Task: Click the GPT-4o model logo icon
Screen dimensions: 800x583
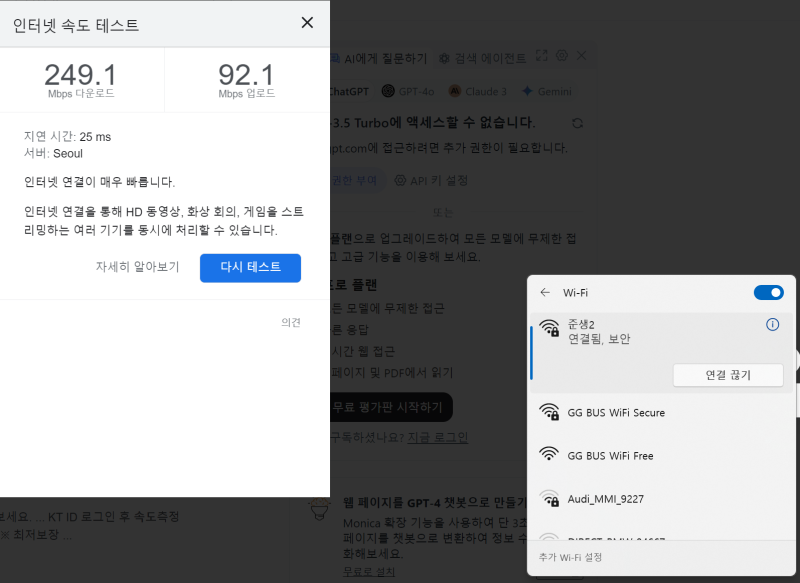Action: pos(388,91)
